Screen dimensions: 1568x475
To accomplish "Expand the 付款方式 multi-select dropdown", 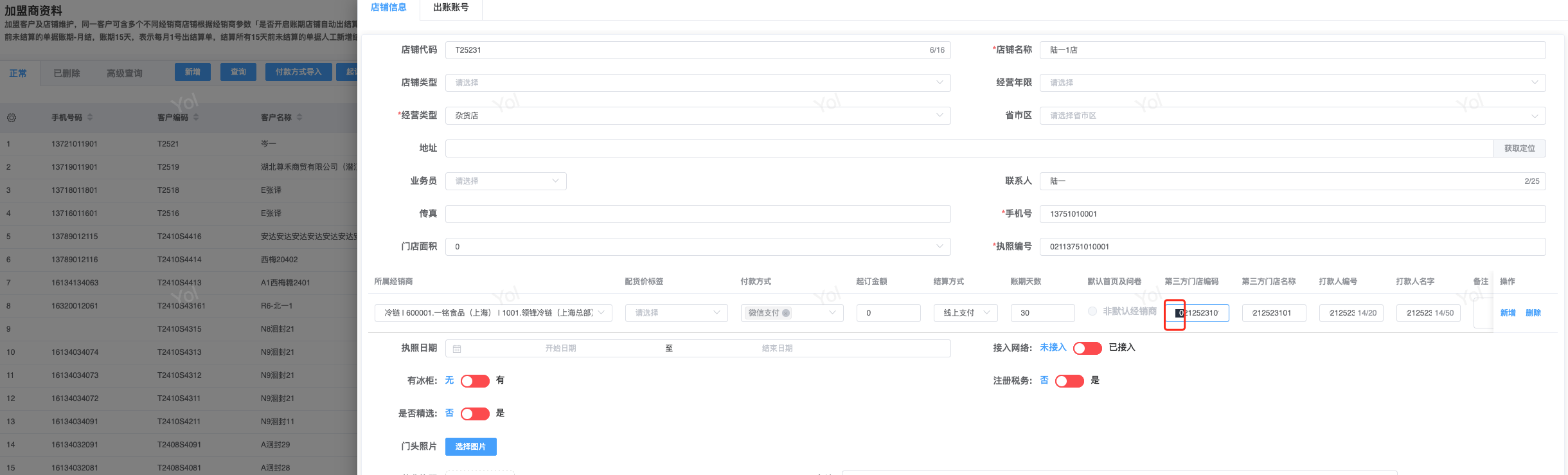I will click(x=832, y=313).
